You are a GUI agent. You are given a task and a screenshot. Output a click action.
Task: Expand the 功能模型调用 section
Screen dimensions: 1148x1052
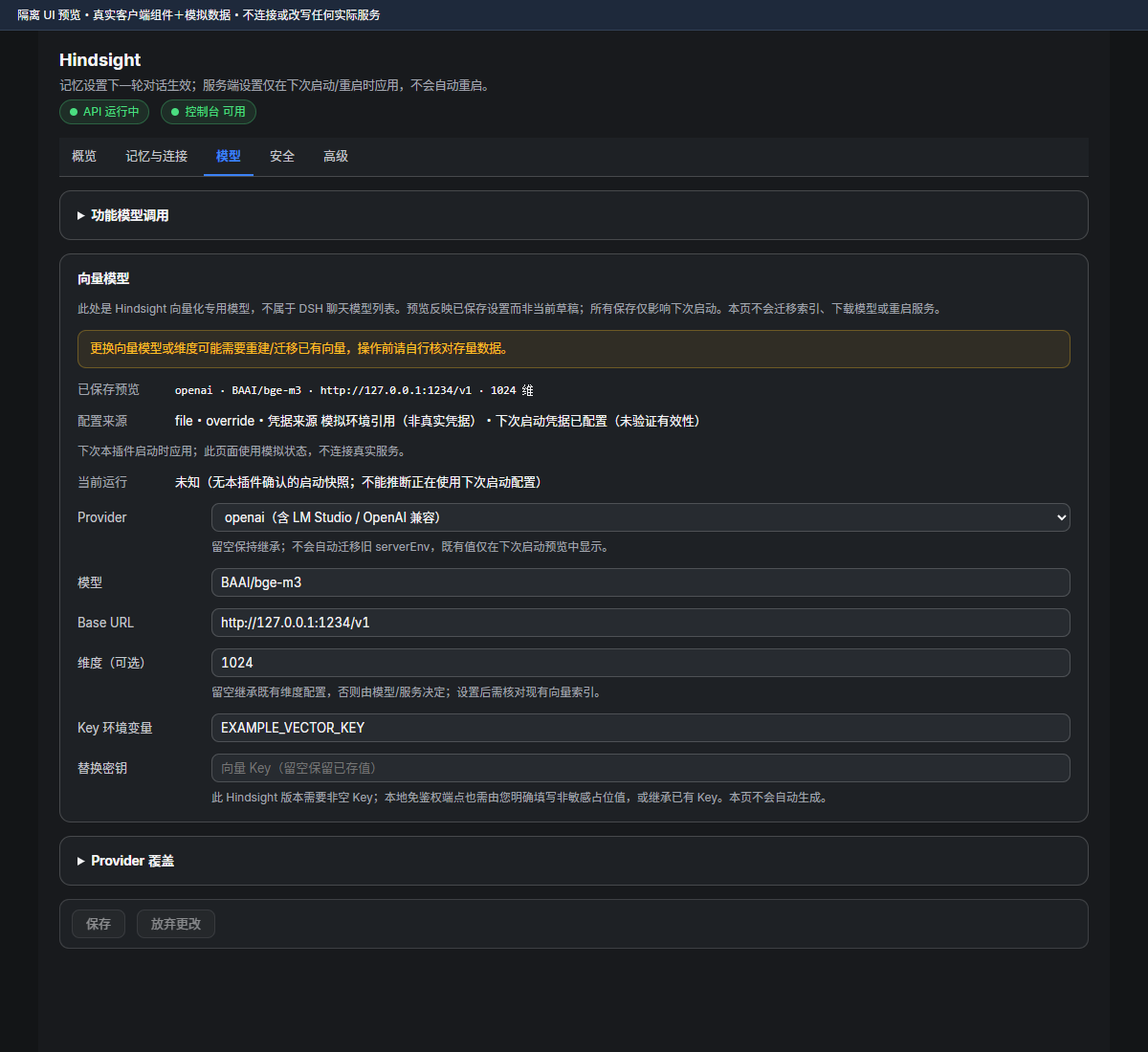[x=574, y=215]
